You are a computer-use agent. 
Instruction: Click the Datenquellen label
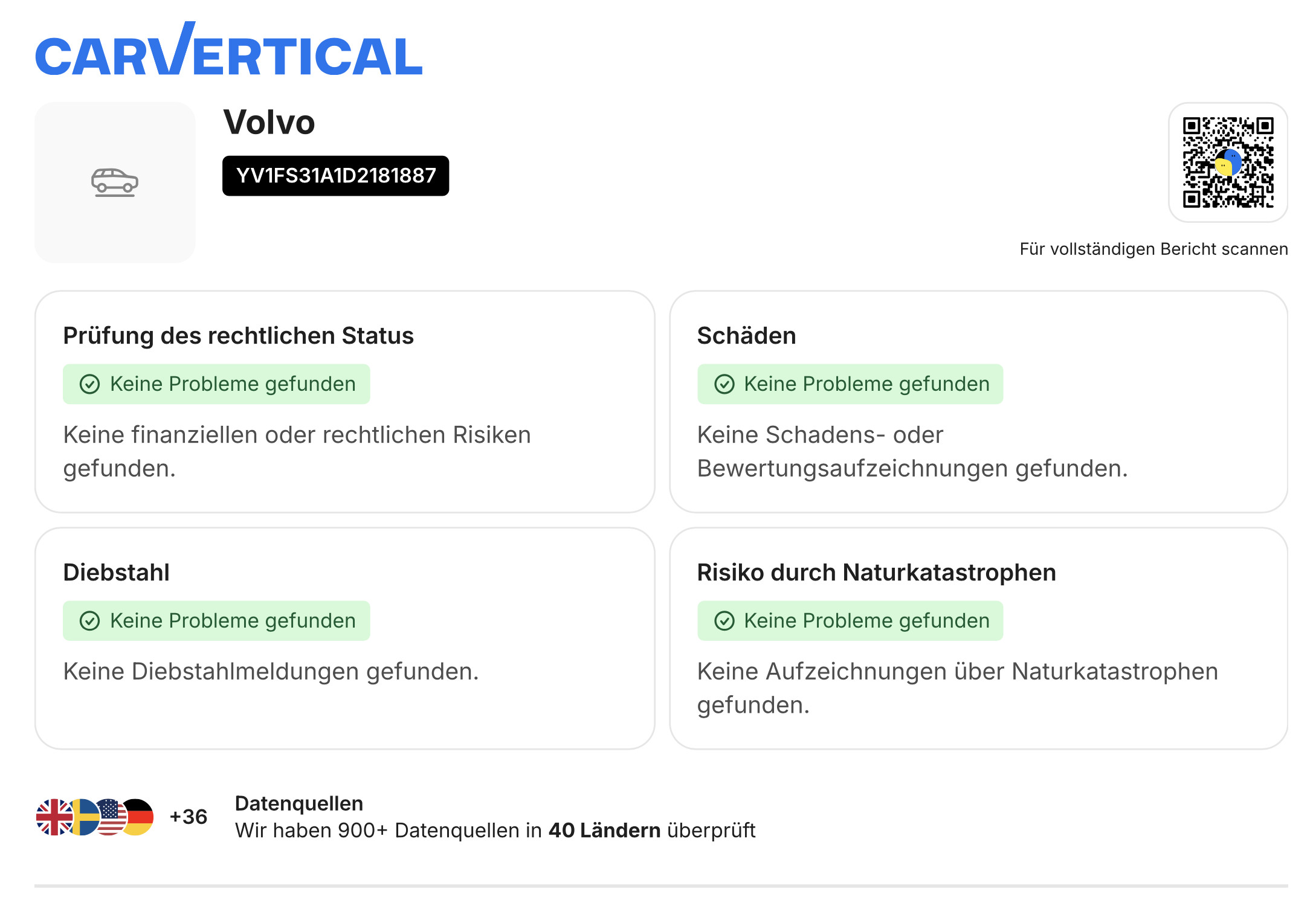click(x=298, y=803)
